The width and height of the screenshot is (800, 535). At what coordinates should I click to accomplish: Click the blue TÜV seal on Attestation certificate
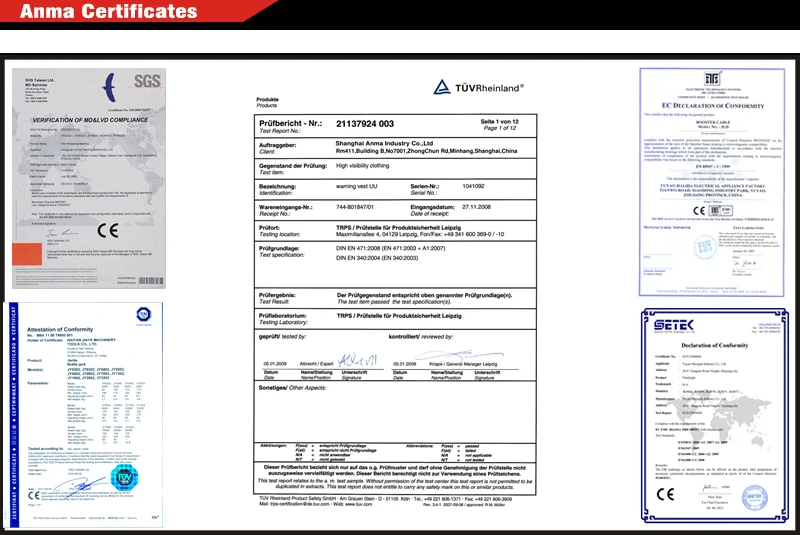121,483
